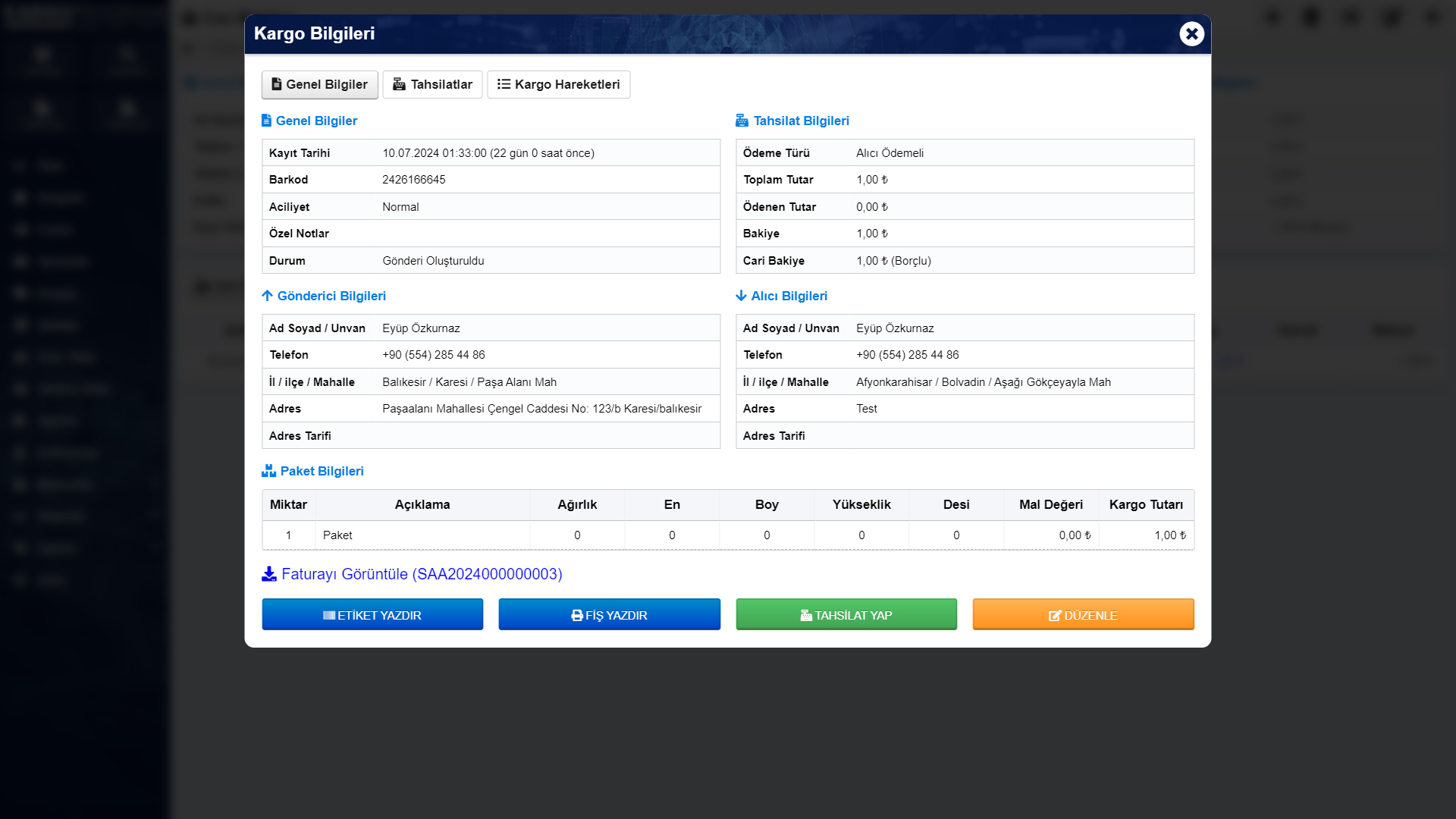Image resolution: width=1456 pixels, height=819 pixels.
Task: Click the Genel Bilgiler section document icon
Action: tap(266, 121)
